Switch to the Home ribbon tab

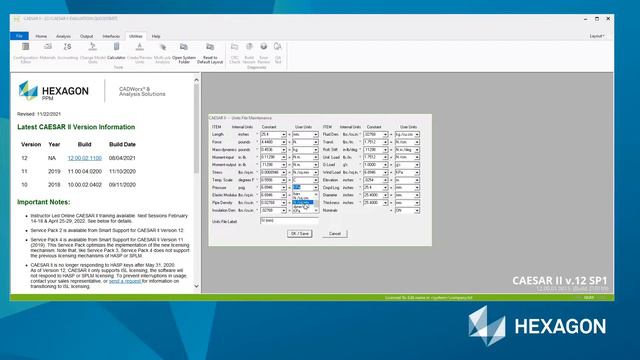(x=41, y=36)
